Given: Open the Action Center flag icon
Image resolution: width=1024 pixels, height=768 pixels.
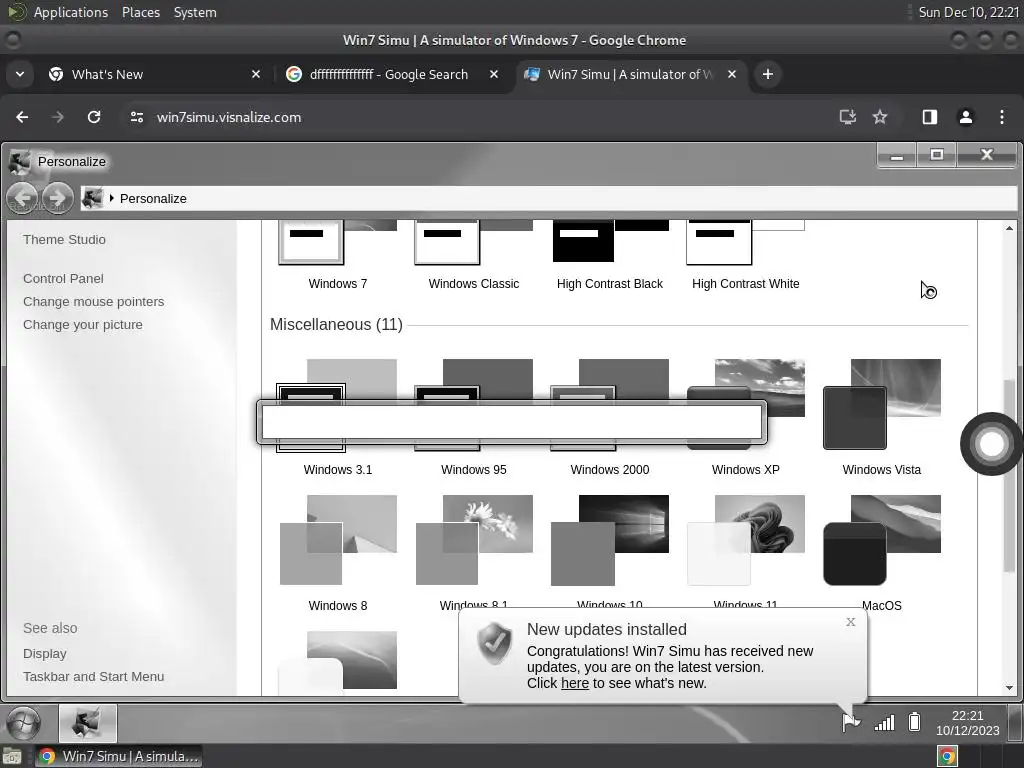Looking at the screenshot, I should pos(850,722).
